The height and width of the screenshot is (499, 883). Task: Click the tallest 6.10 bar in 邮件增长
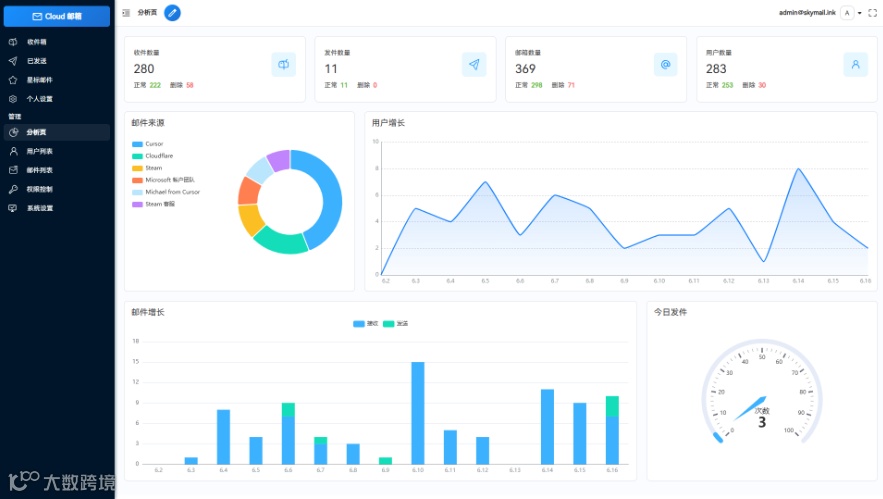coord(418,413)
